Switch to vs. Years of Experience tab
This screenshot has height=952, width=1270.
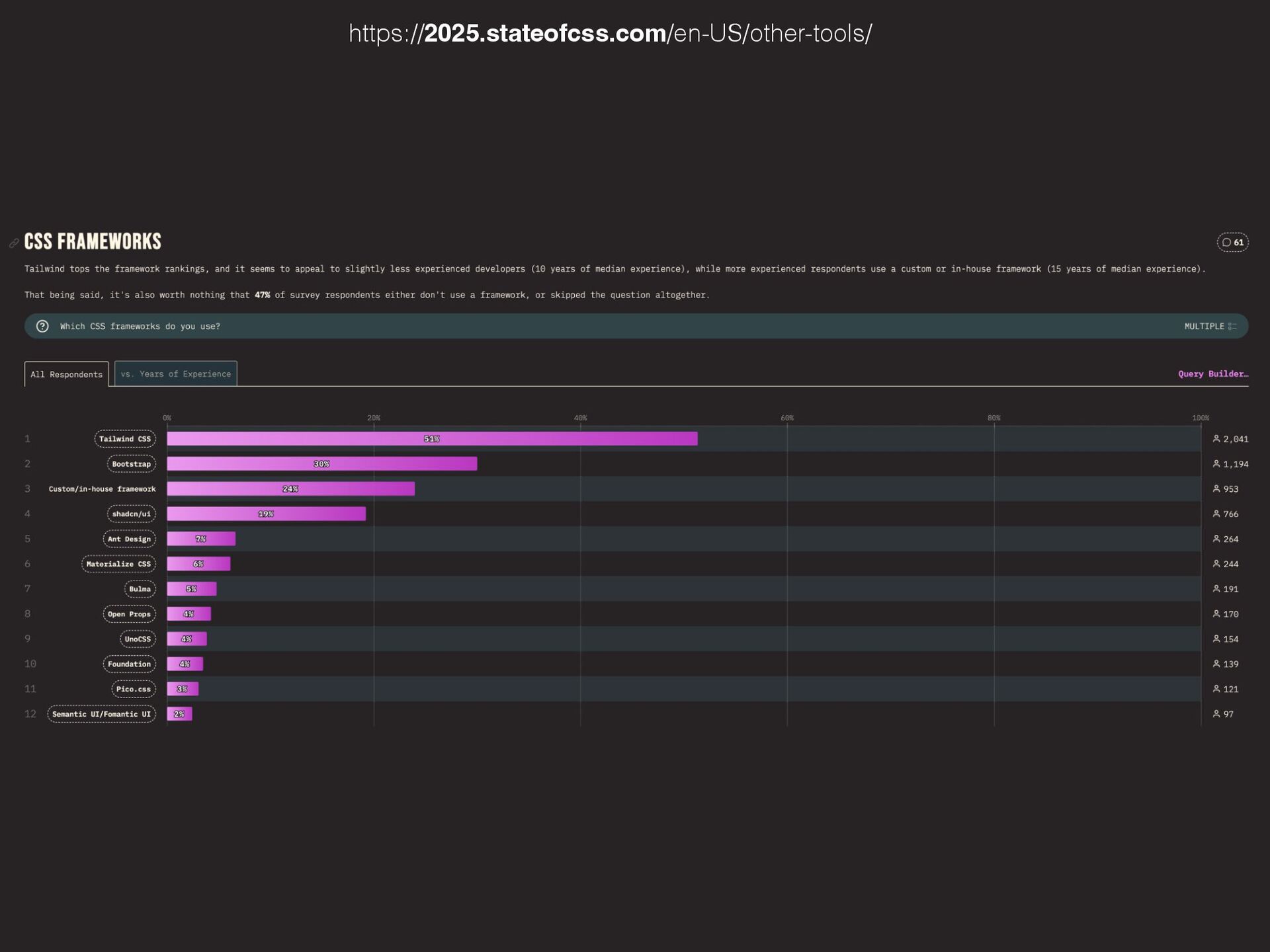(x=175, y=374)
